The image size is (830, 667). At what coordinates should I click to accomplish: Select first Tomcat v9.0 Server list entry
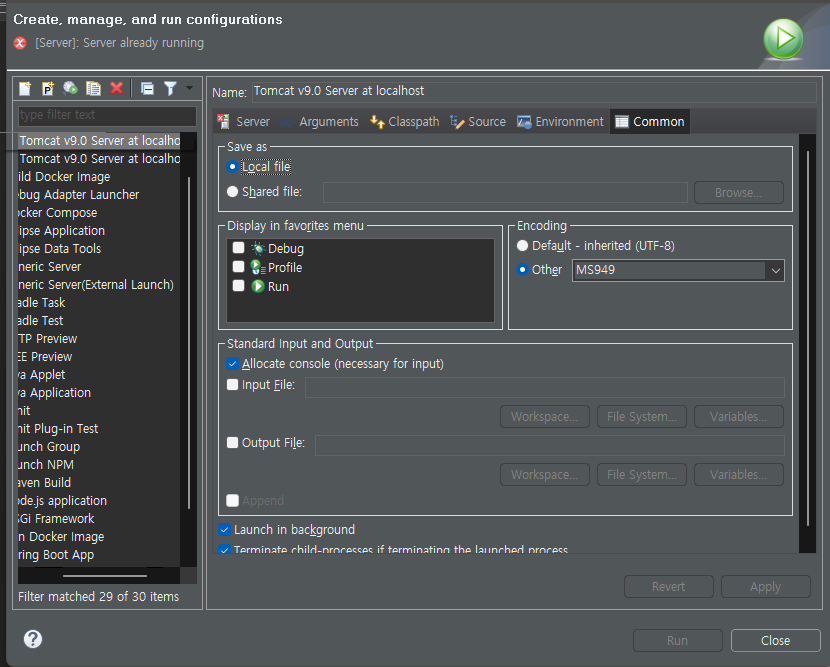pyautogui.click(x=100, y=141)
